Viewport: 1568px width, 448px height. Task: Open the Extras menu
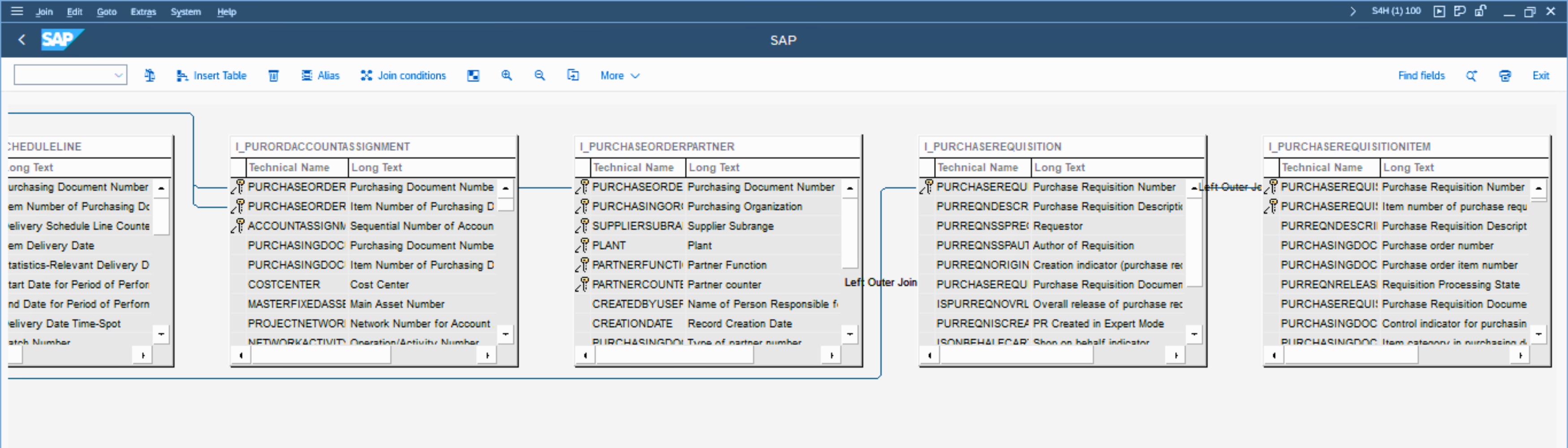[x=143, y=12]
